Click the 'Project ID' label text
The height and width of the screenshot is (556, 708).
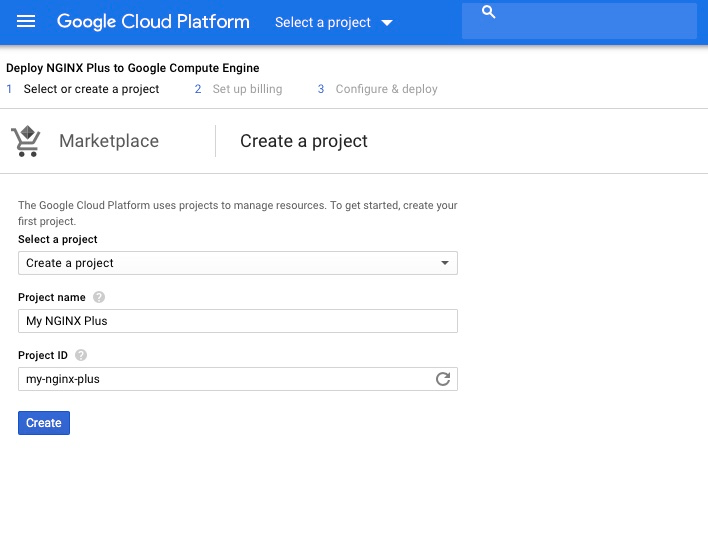43,355
